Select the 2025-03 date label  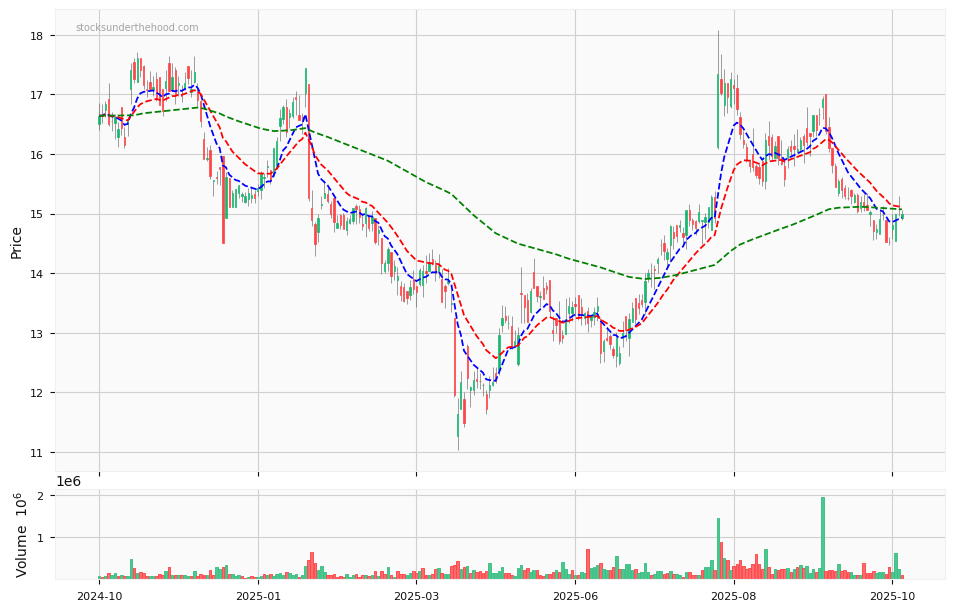pos(417,597)
